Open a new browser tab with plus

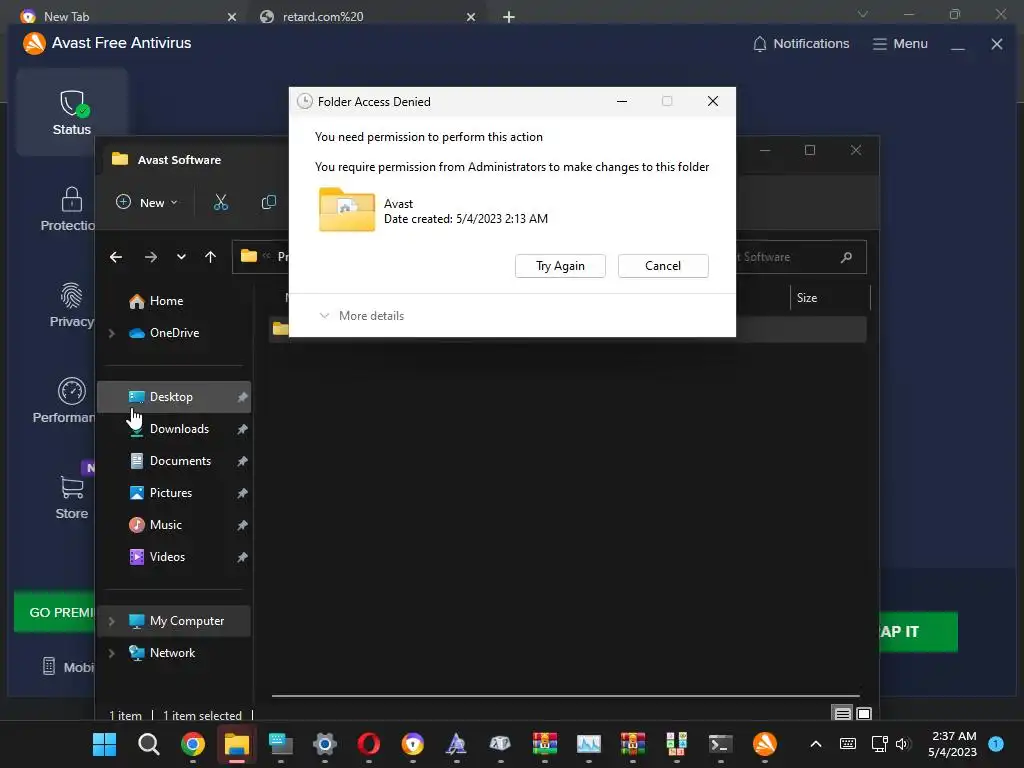pos(509,17)
